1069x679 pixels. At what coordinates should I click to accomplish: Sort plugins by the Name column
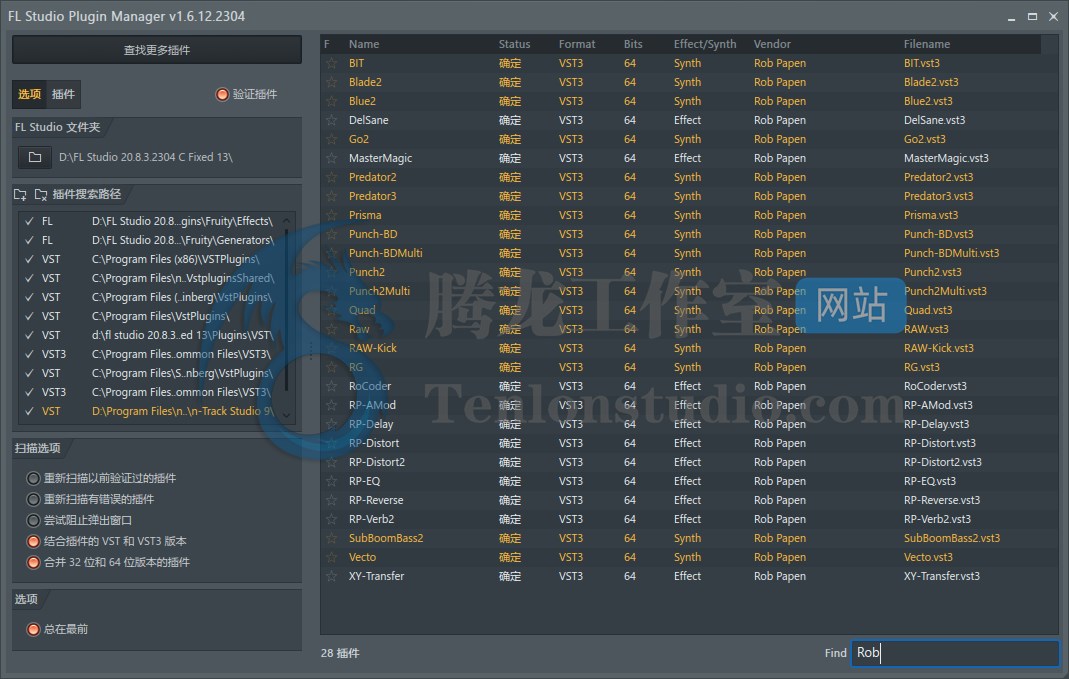363,44
